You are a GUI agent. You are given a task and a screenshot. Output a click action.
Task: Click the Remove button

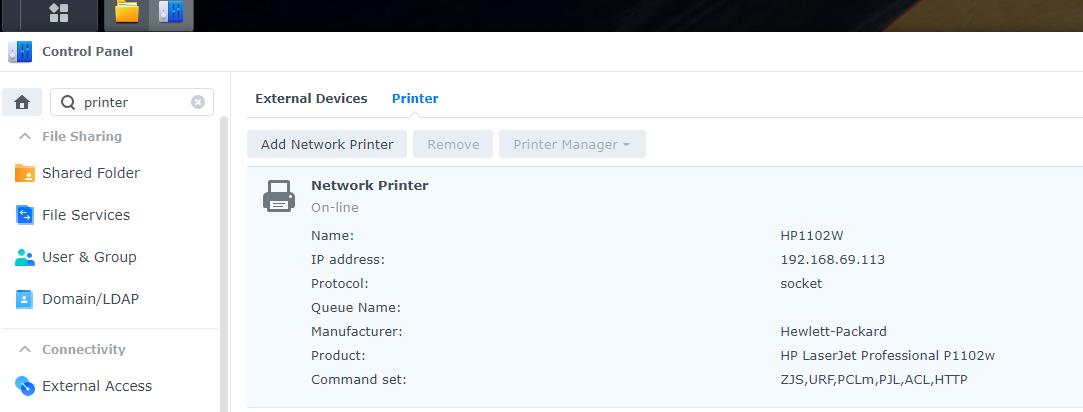tap(453, 144)
